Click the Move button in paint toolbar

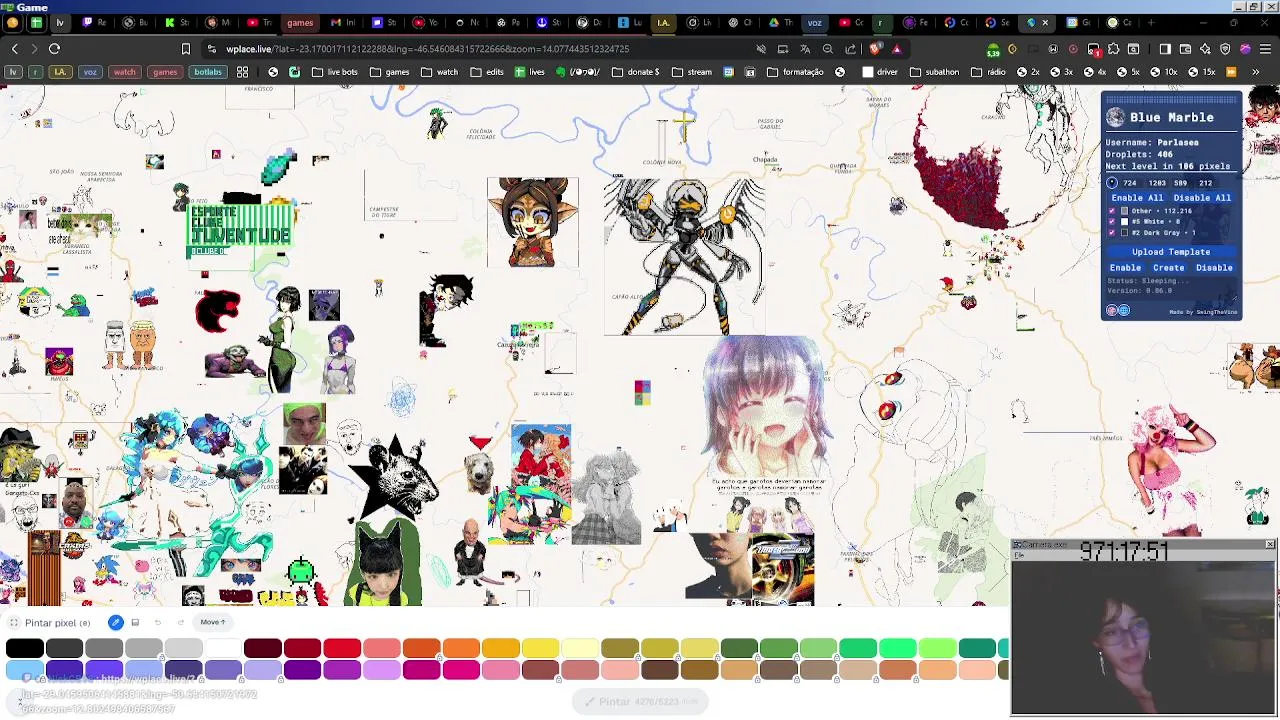(212, 622)
